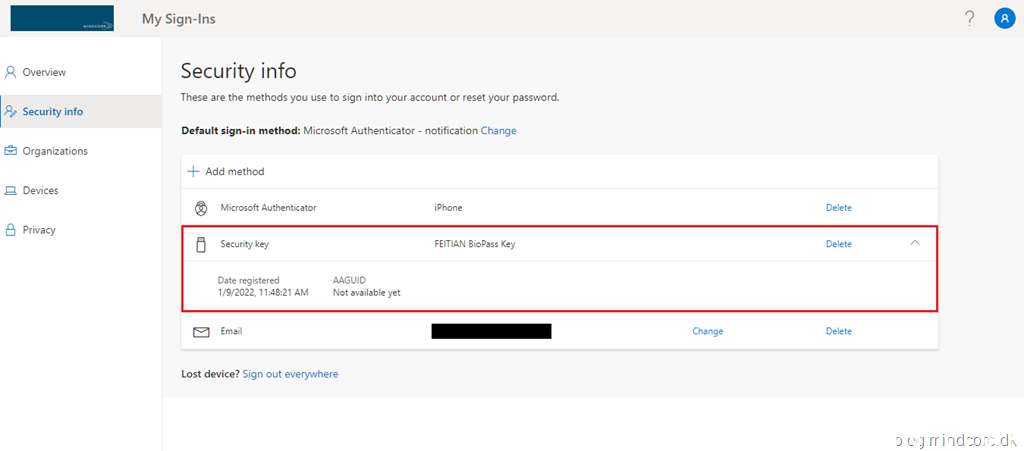Click the Devices laptop icon in sidebar
Image resolution: width=1024 pixels, height=451 pixels.
pos(11,190)
